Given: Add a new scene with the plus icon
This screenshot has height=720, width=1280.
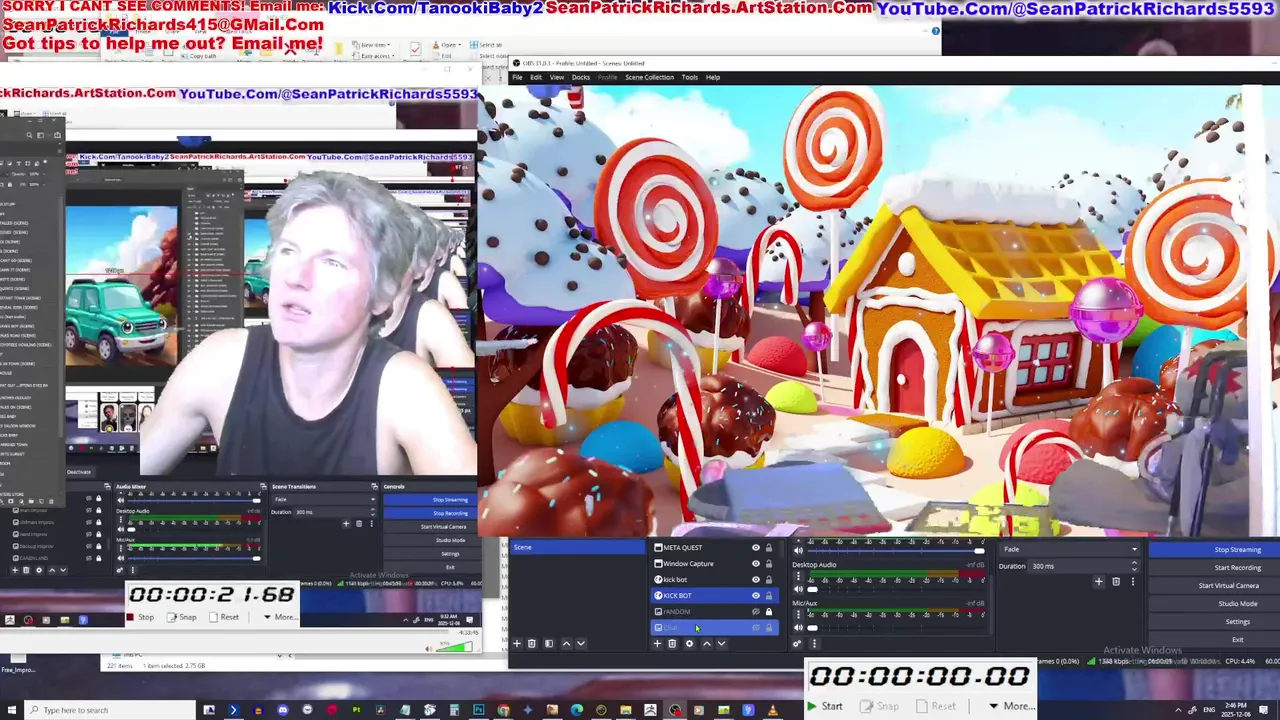Looking at the screenshot, I should 517,643.
